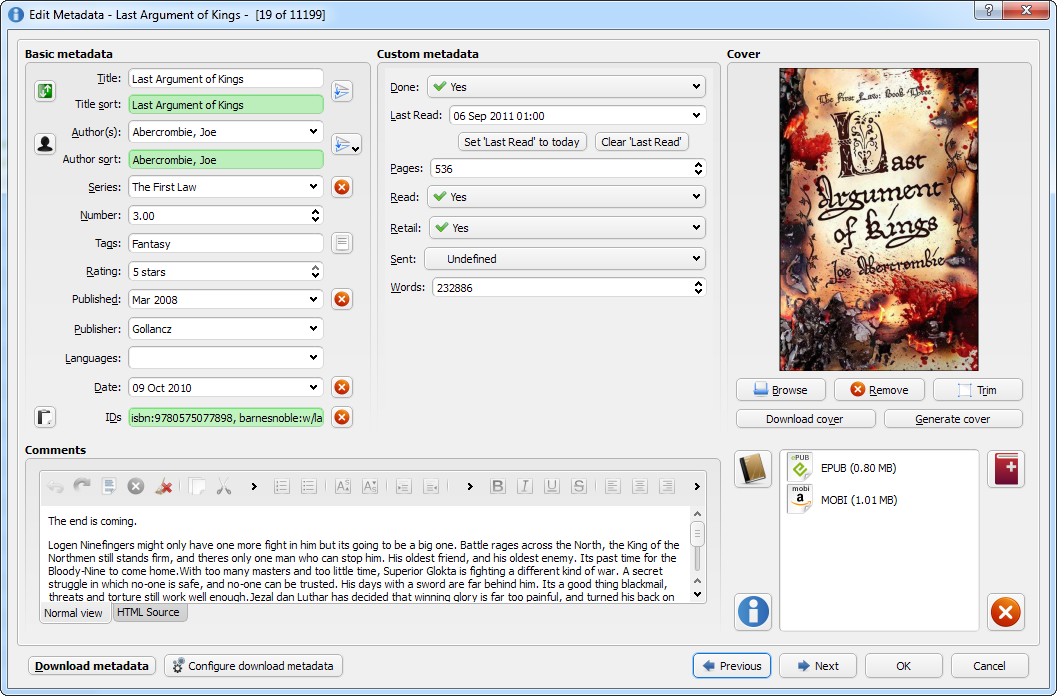
Task: Click the swap title and author icon
Action: click(x=45, y=90)
